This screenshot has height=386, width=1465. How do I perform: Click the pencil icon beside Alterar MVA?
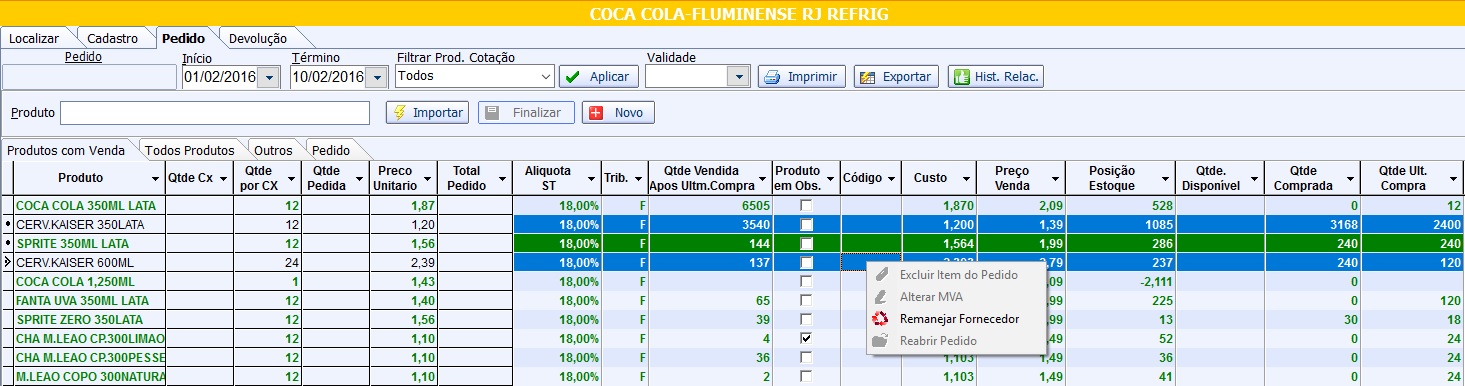[880, 296]
